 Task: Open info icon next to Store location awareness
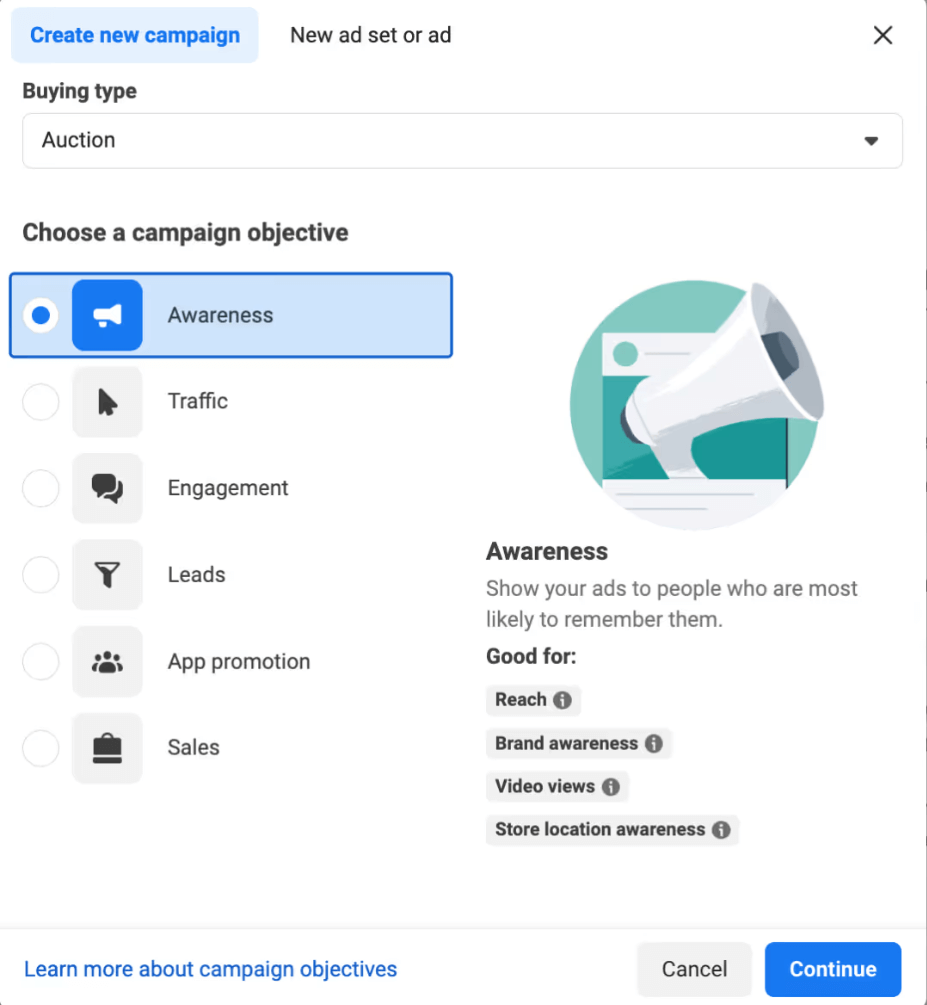tap(721, 829)
